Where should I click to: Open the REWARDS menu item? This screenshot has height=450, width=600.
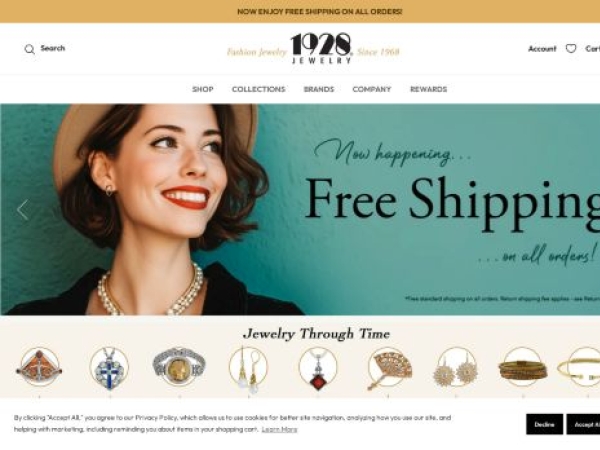(429, 89)
